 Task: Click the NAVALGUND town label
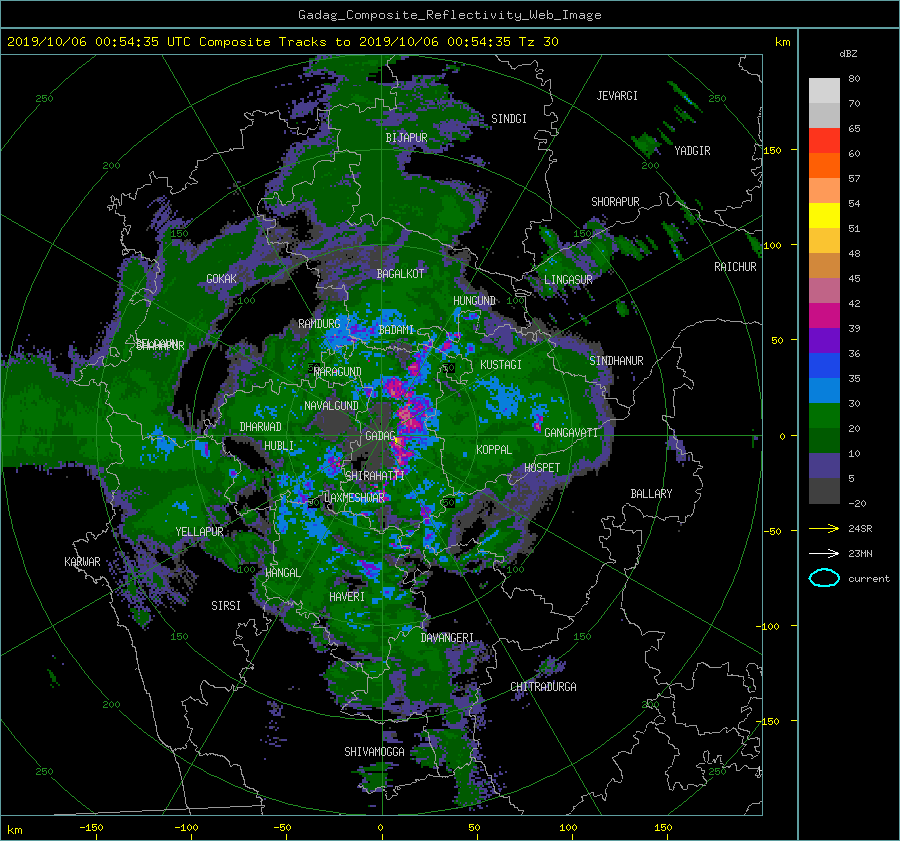(331, 405)
